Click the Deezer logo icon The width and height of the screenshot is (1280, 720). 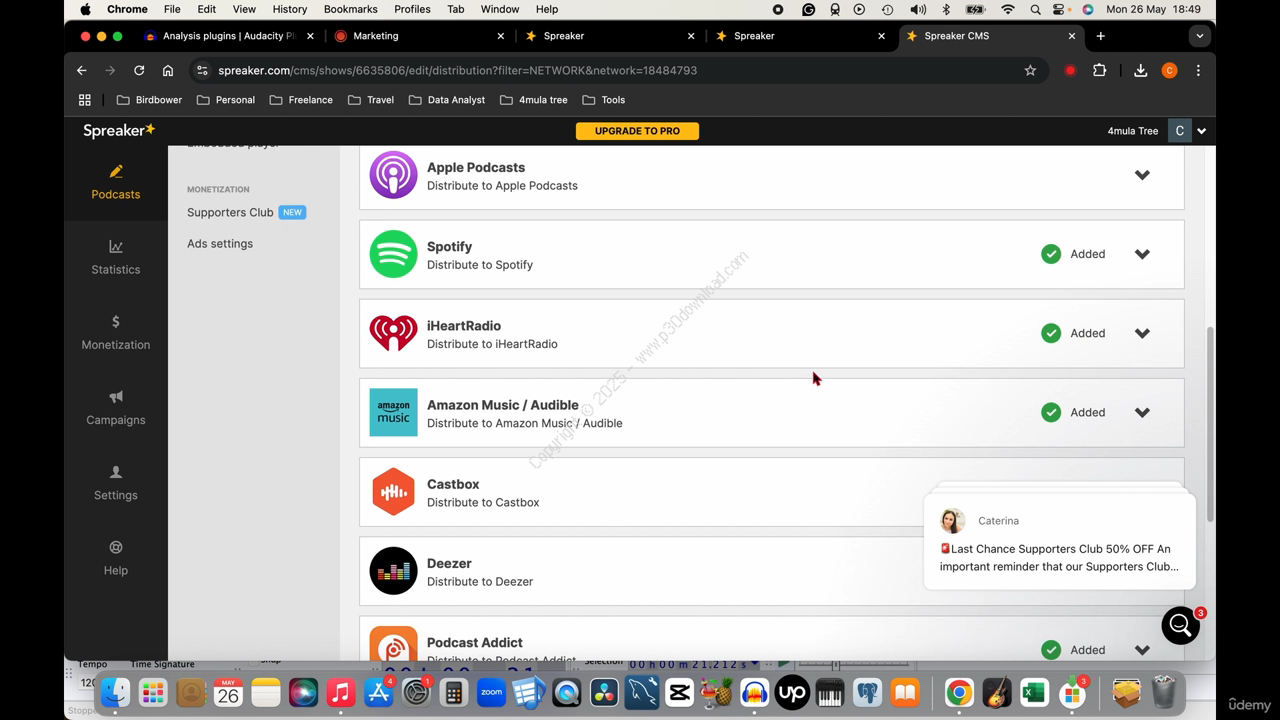pos(393,571)
